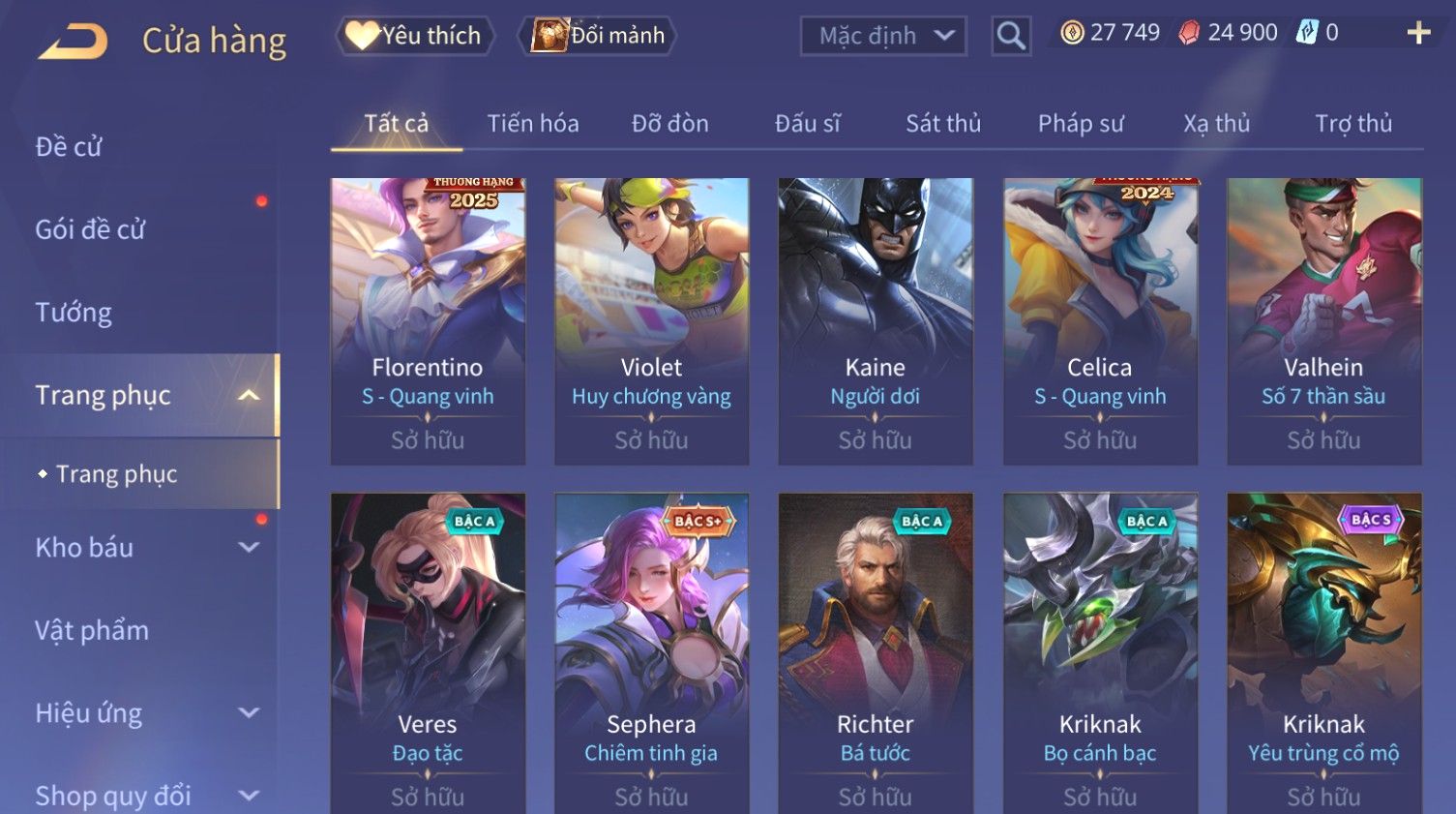Tap the red gem currency icon
Screen dimensions: 1456x814
tap(1189, 33)
